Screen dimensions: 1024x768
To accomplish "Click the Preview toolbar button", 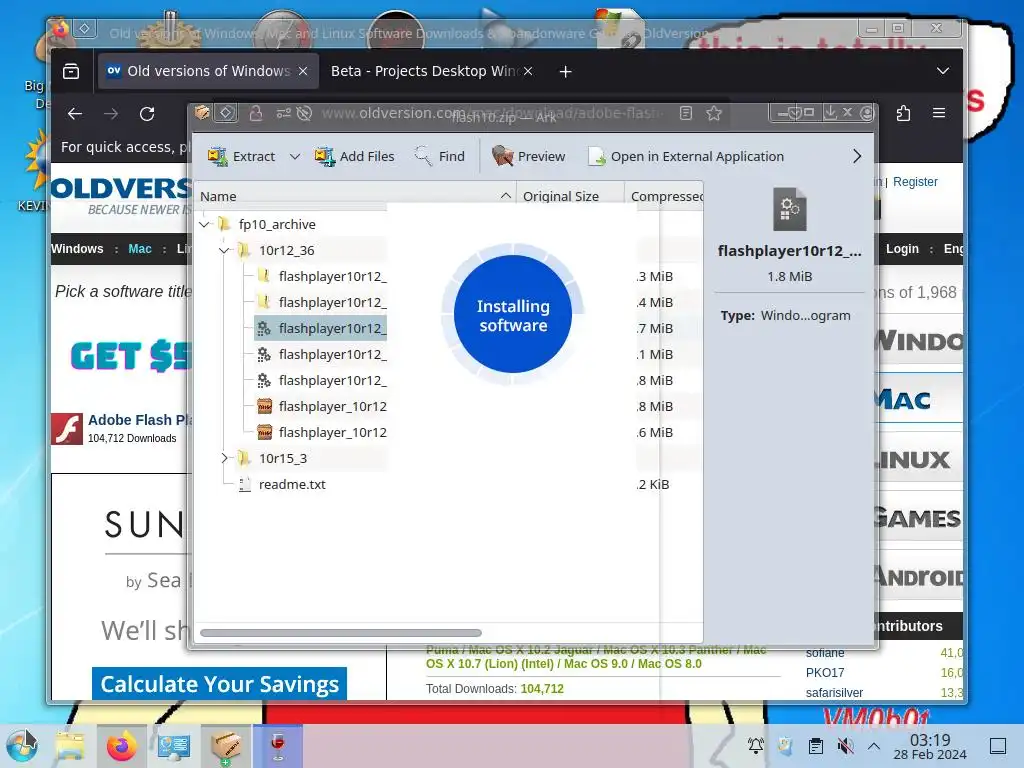I will coord(528,157).
